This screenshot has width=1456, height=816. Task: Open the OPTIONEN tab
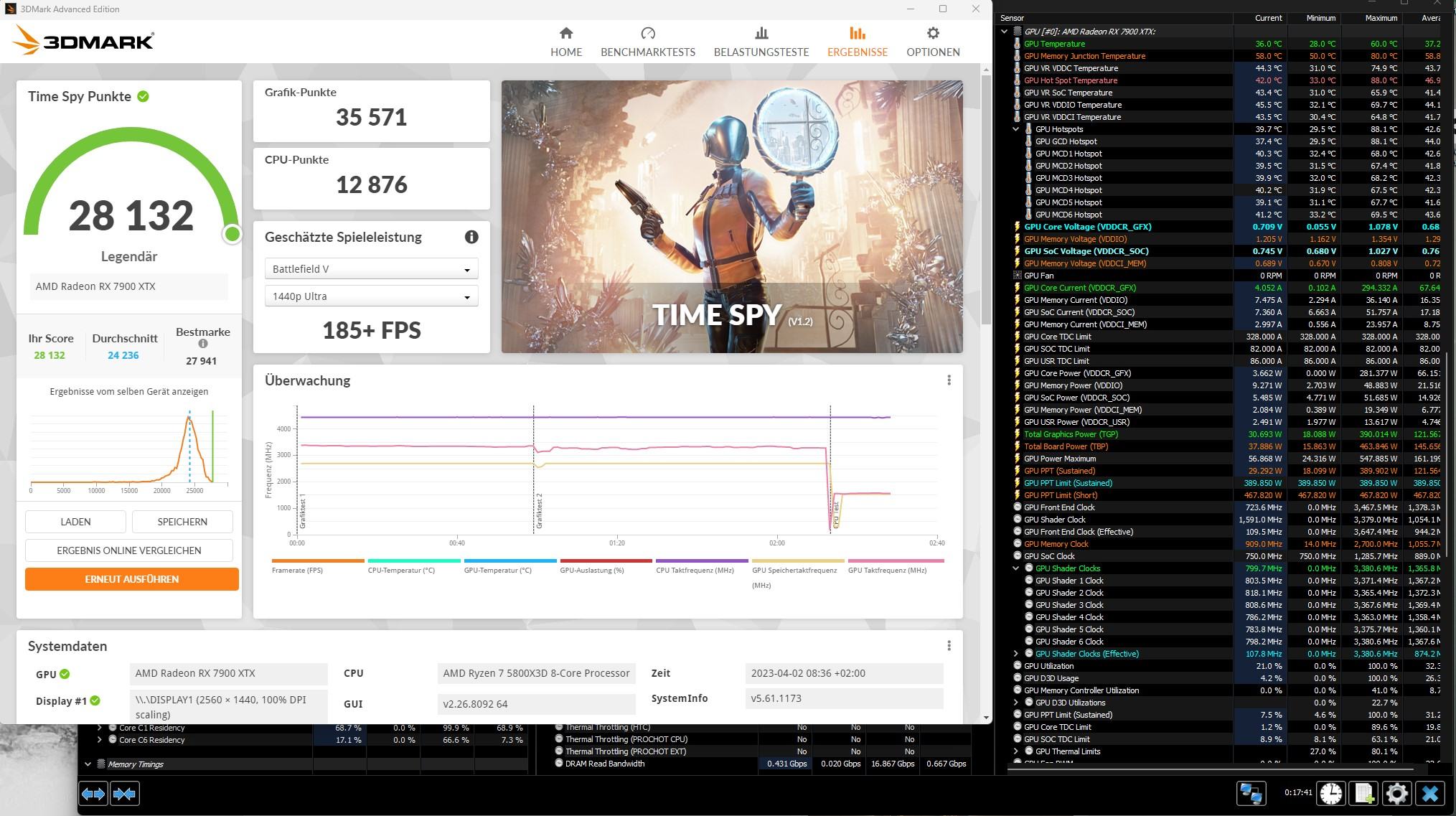[932, 42]
